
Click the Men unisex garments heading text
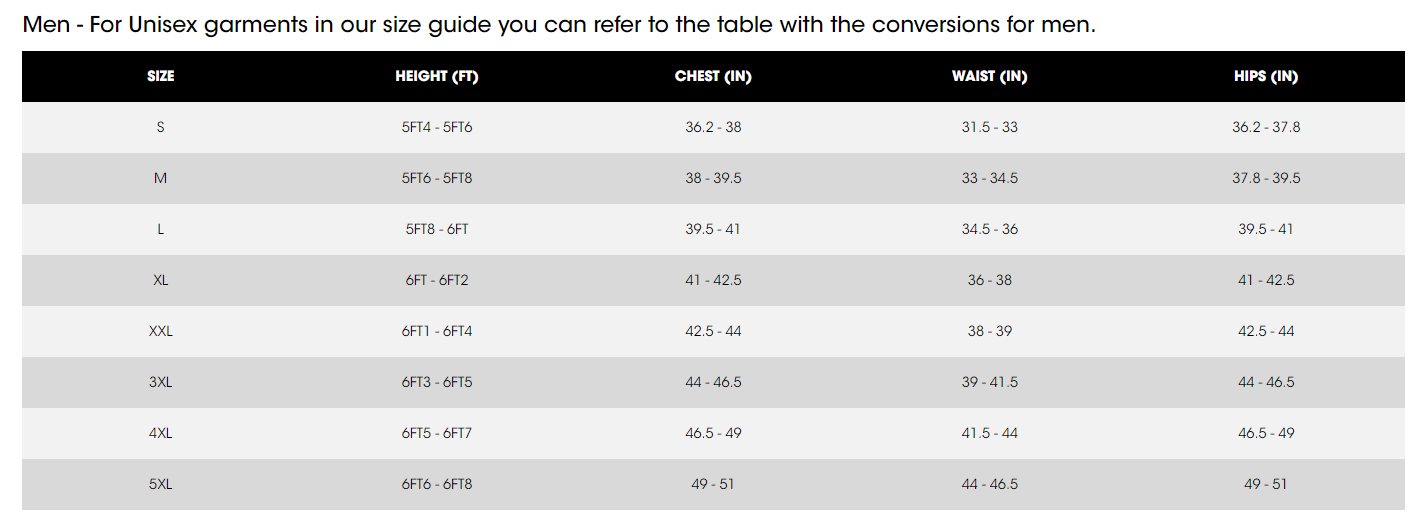tap(559, 25)
